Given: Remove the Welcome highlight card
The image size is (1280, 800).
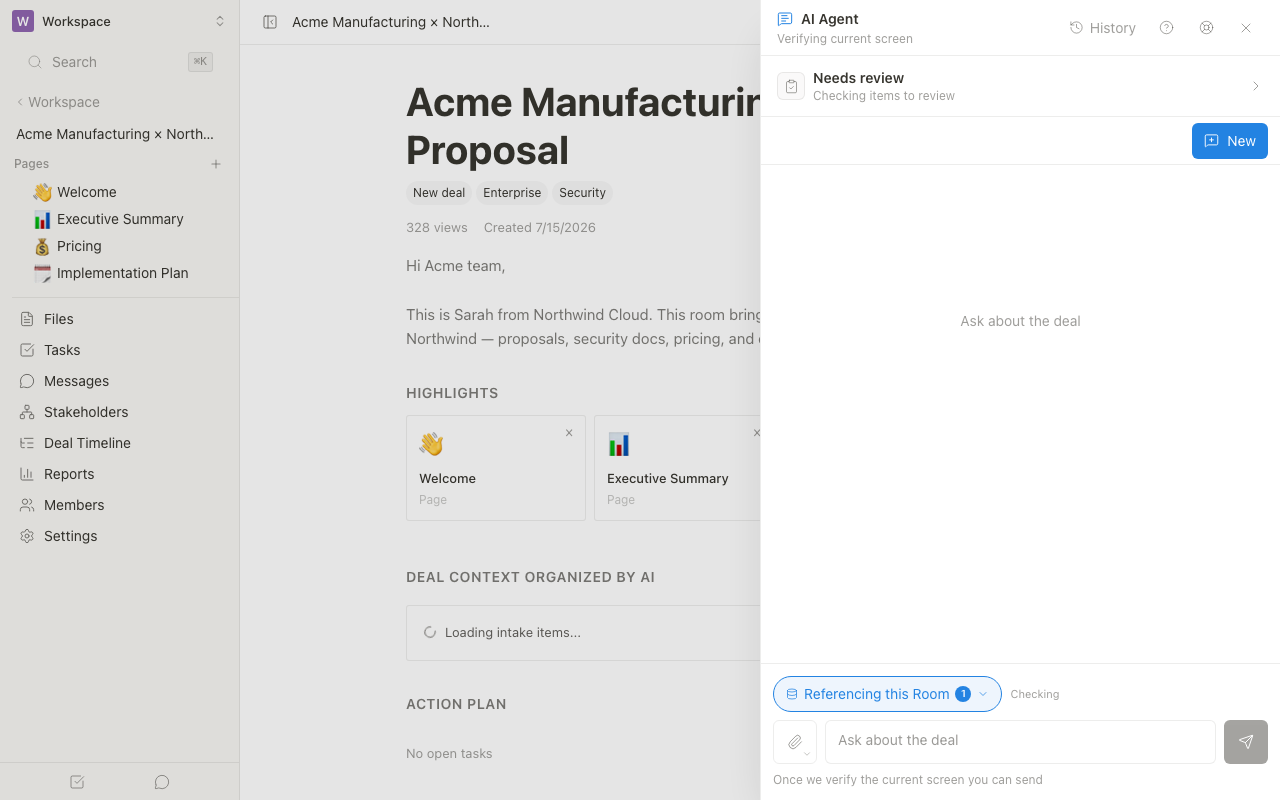Looking at the screenshot, I should 569,433.
